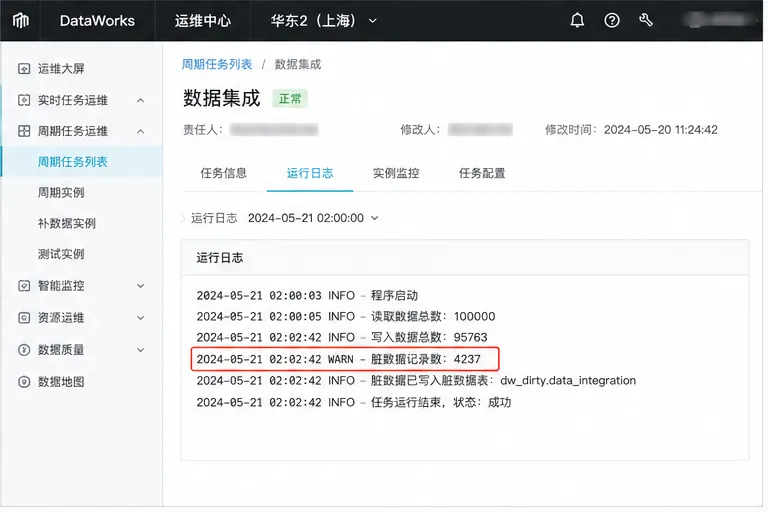
Task: Click the blurred user account area
Action: (x=719, y=20)
